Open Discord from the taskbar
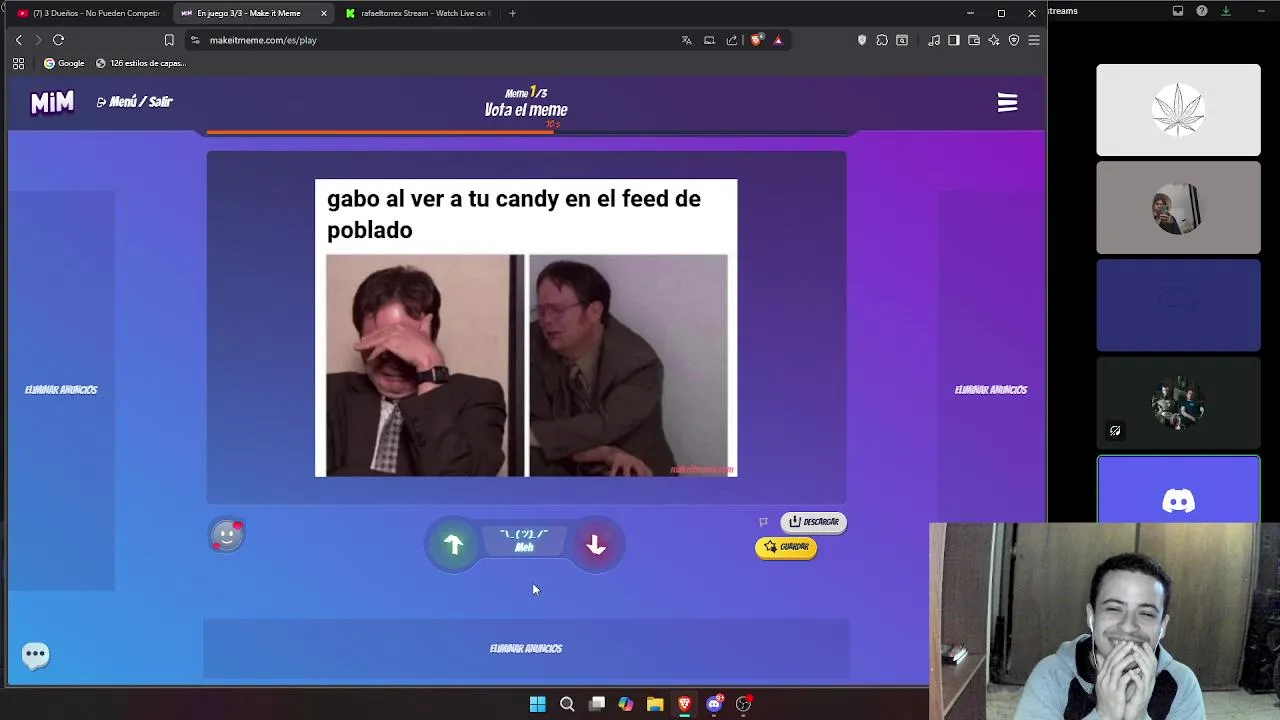Screen dimensions: 1280x720 click(x=714, y=704)
